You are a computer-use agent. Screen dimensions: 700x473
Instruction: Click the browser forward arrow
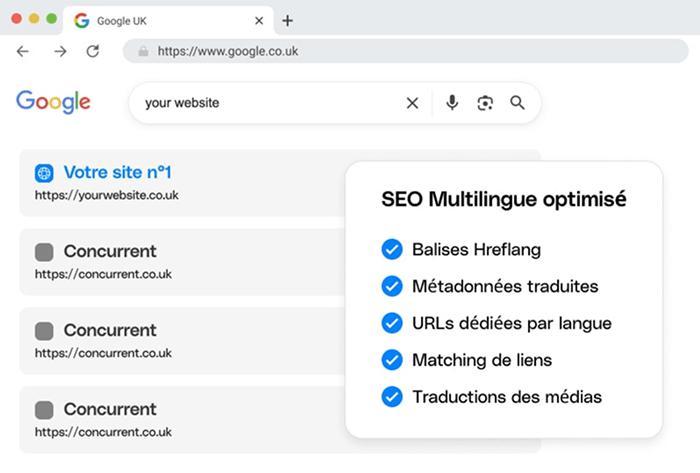60,51
